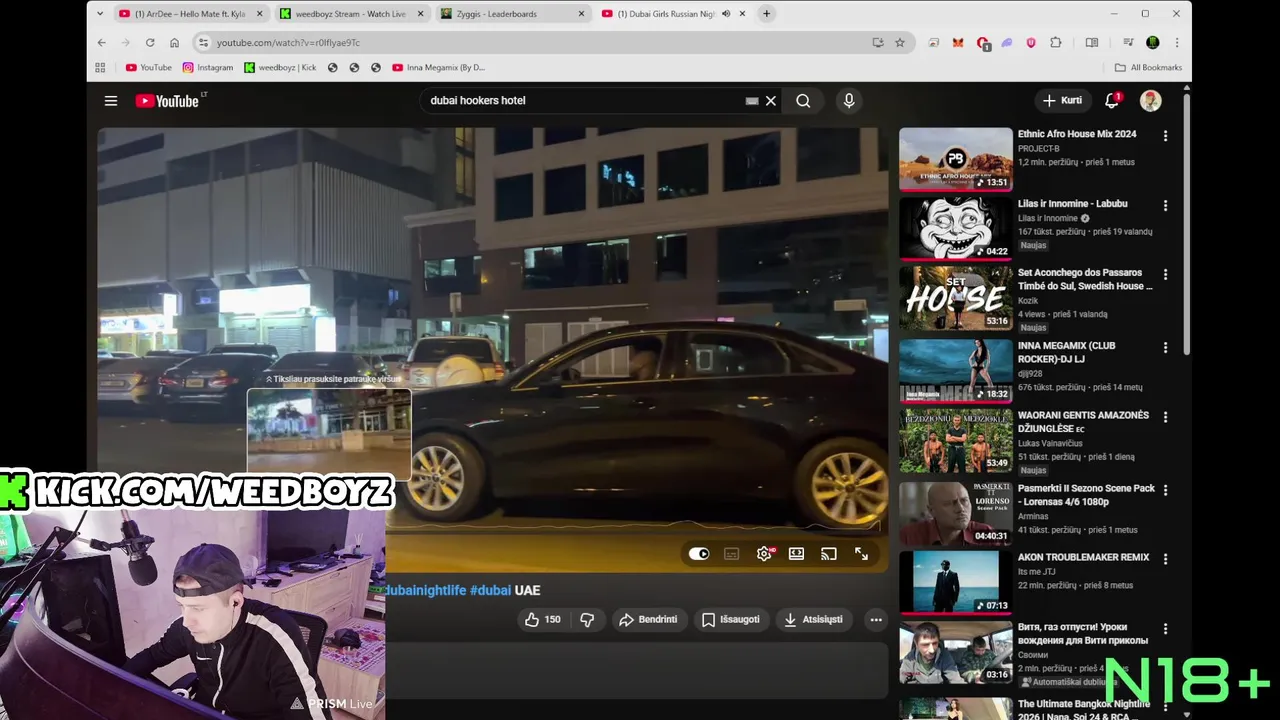
Task: Open the YouTube account avatar menu
Action: tap(1151, 101)
